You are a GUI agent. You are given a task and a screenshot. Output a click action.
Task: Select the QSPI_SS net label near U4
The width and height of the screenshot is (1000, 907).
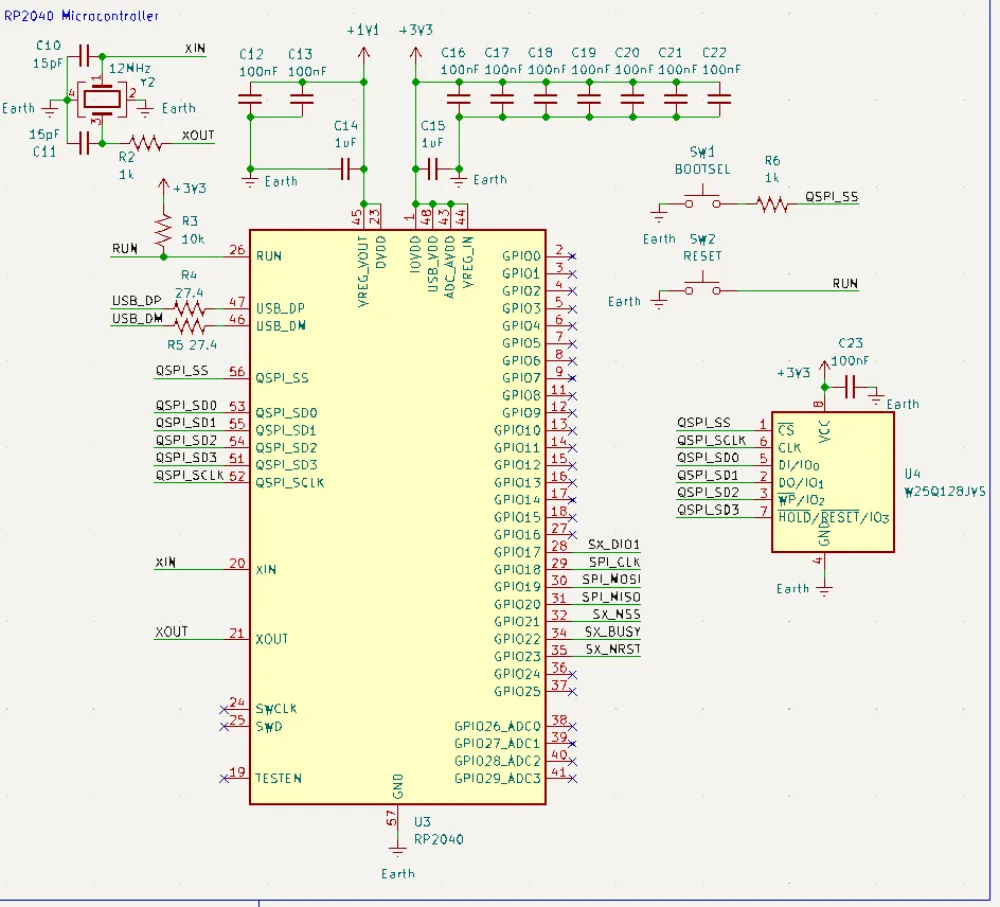(x=702, y=422)
